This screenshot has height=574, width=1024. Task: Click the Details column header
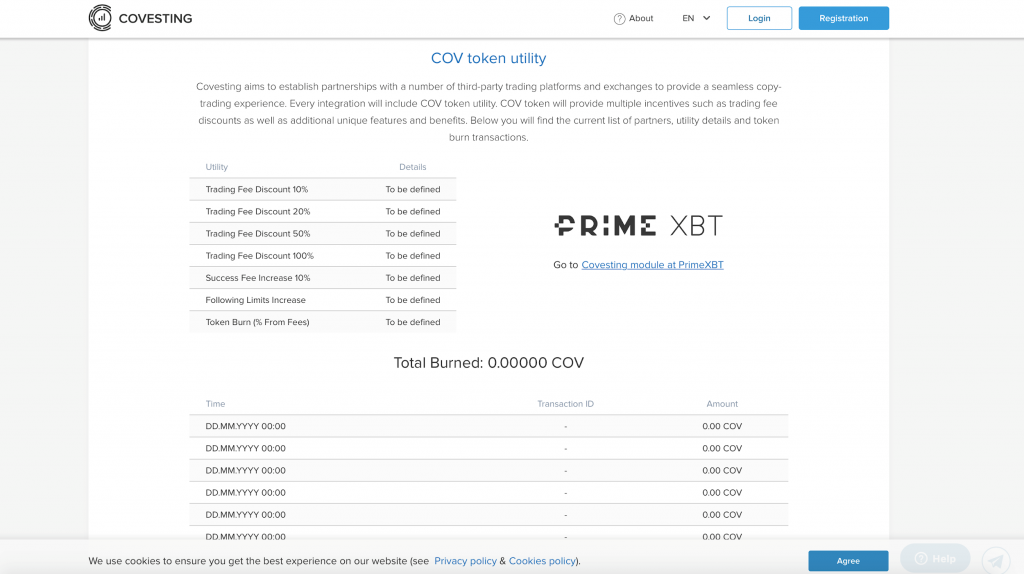[x=413, y=167]
